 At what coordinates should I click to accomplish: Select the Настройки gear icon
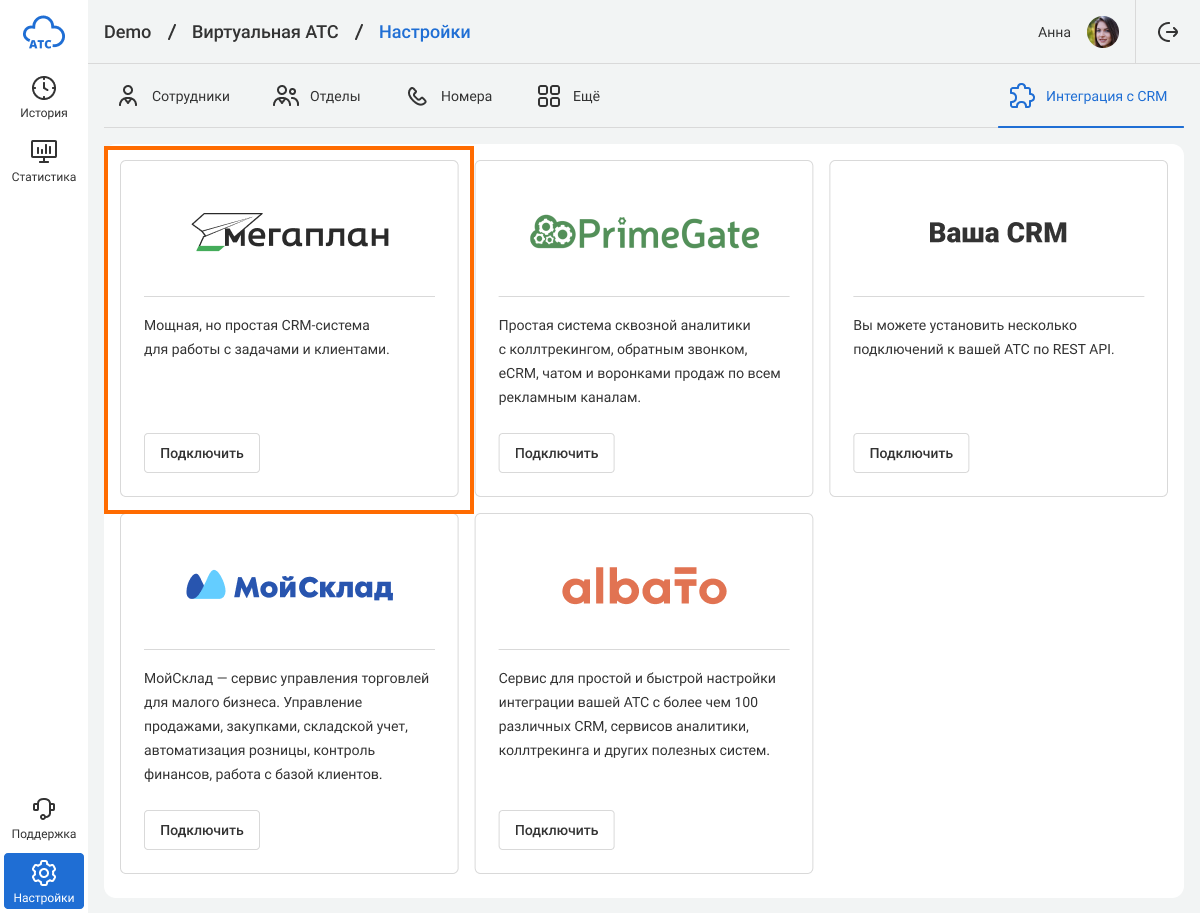[44, 873]
